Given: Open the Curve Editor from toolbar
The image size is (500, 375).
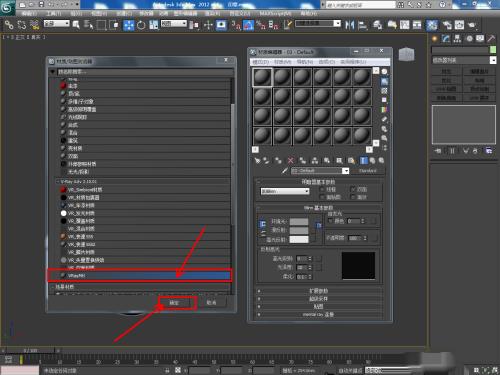Looking at the screenshot, I should tap(404, 25).
